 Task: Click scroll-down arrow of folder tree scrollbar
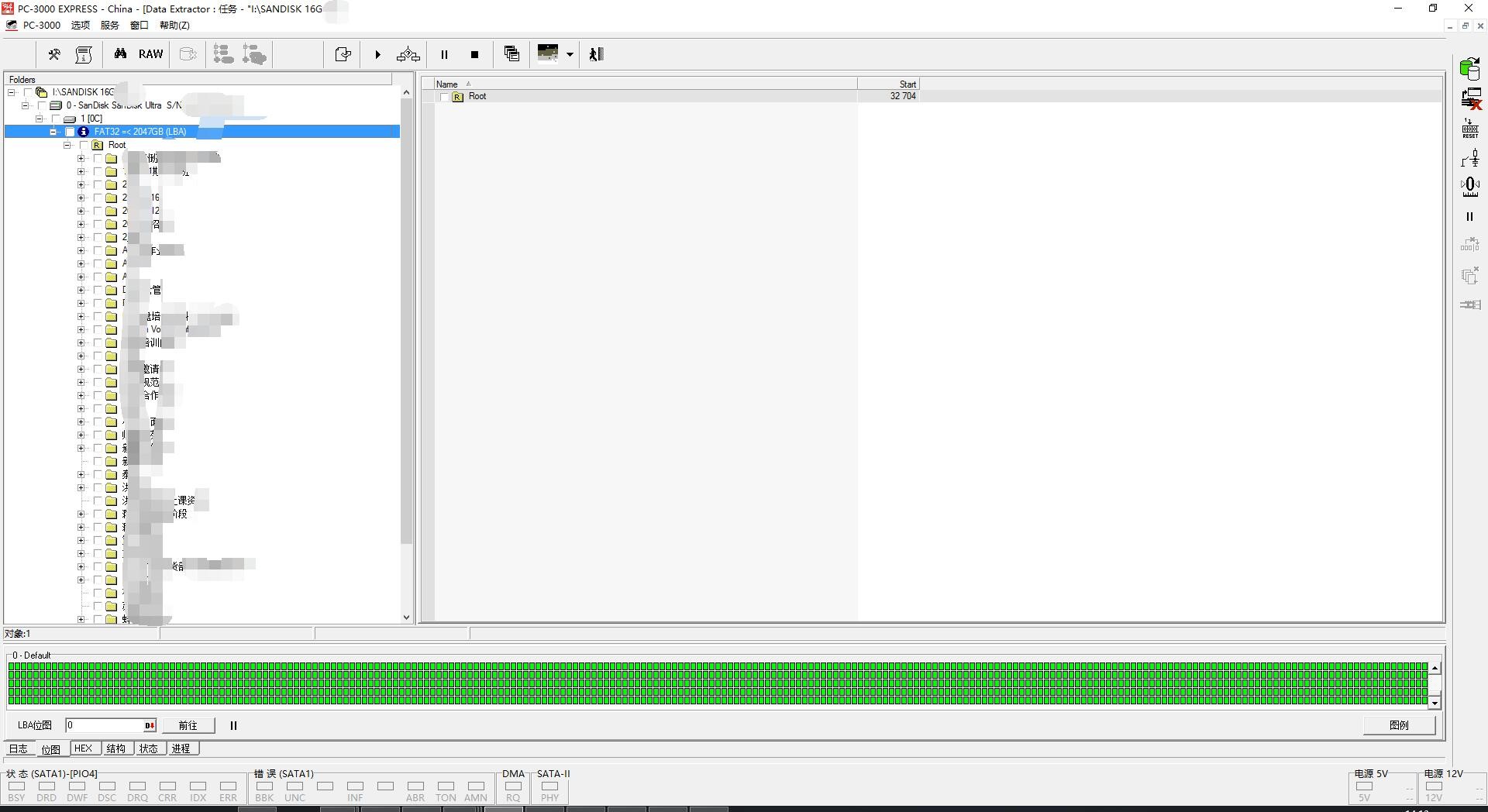point(406,618)
